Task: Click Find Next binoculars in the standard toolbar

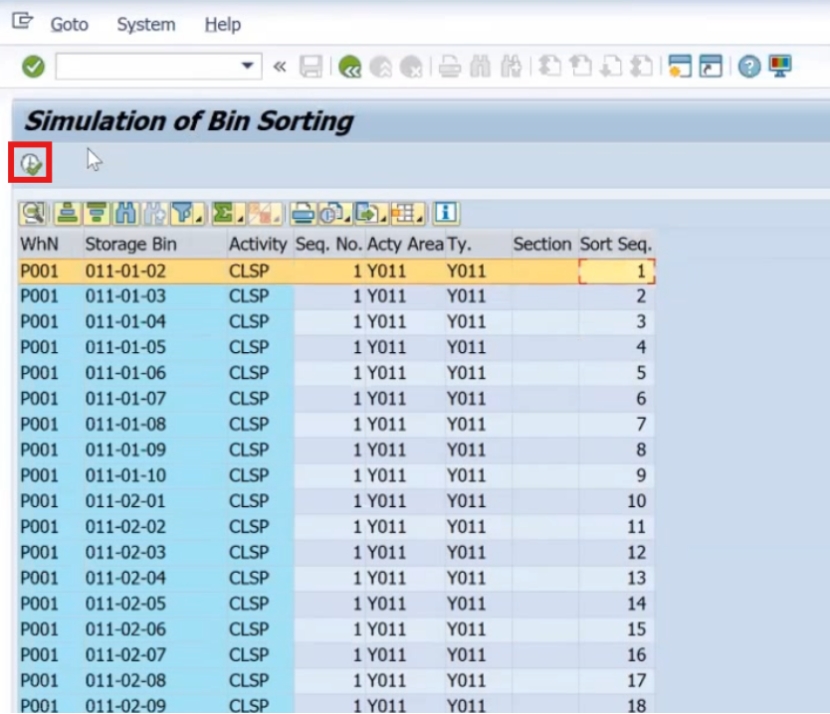Action: 511,67
